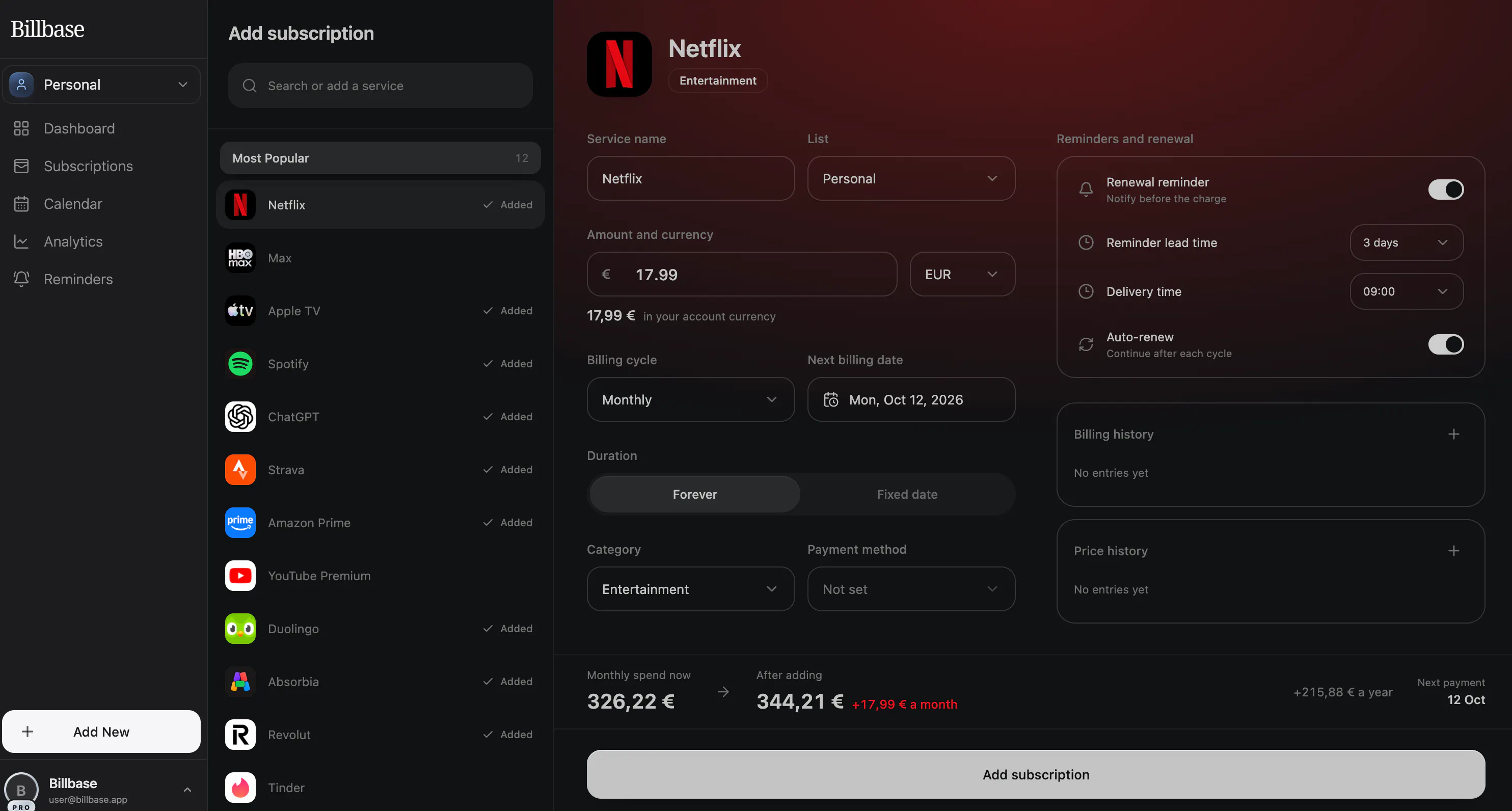
Task: Select the Revolut service icon
Action: [240, 735]
